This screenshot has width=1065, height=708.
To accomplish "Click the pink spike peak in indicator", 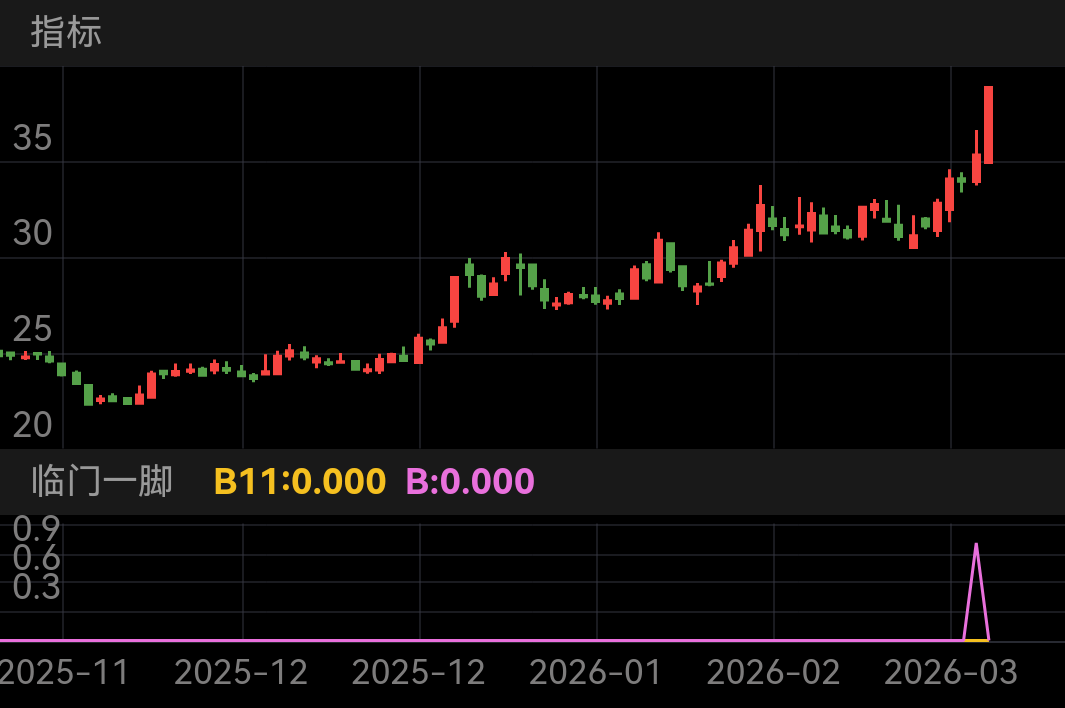I will (x=976, y=546).
